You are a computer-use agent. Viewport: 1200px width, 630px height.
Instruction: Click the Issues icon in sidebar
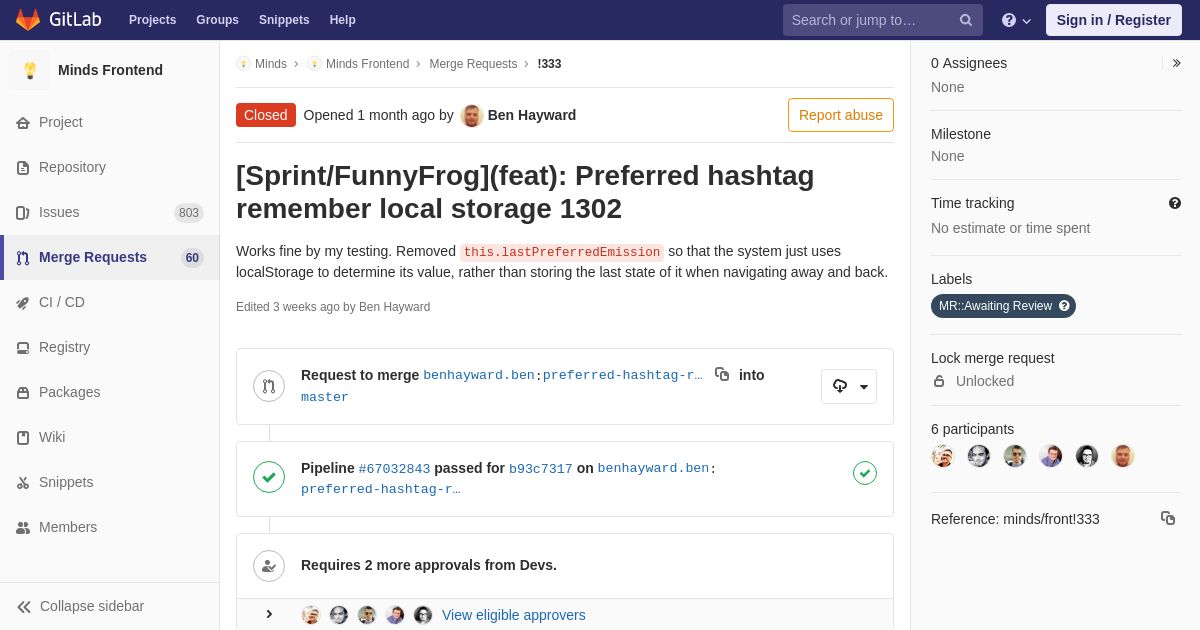tap(23, 213)
